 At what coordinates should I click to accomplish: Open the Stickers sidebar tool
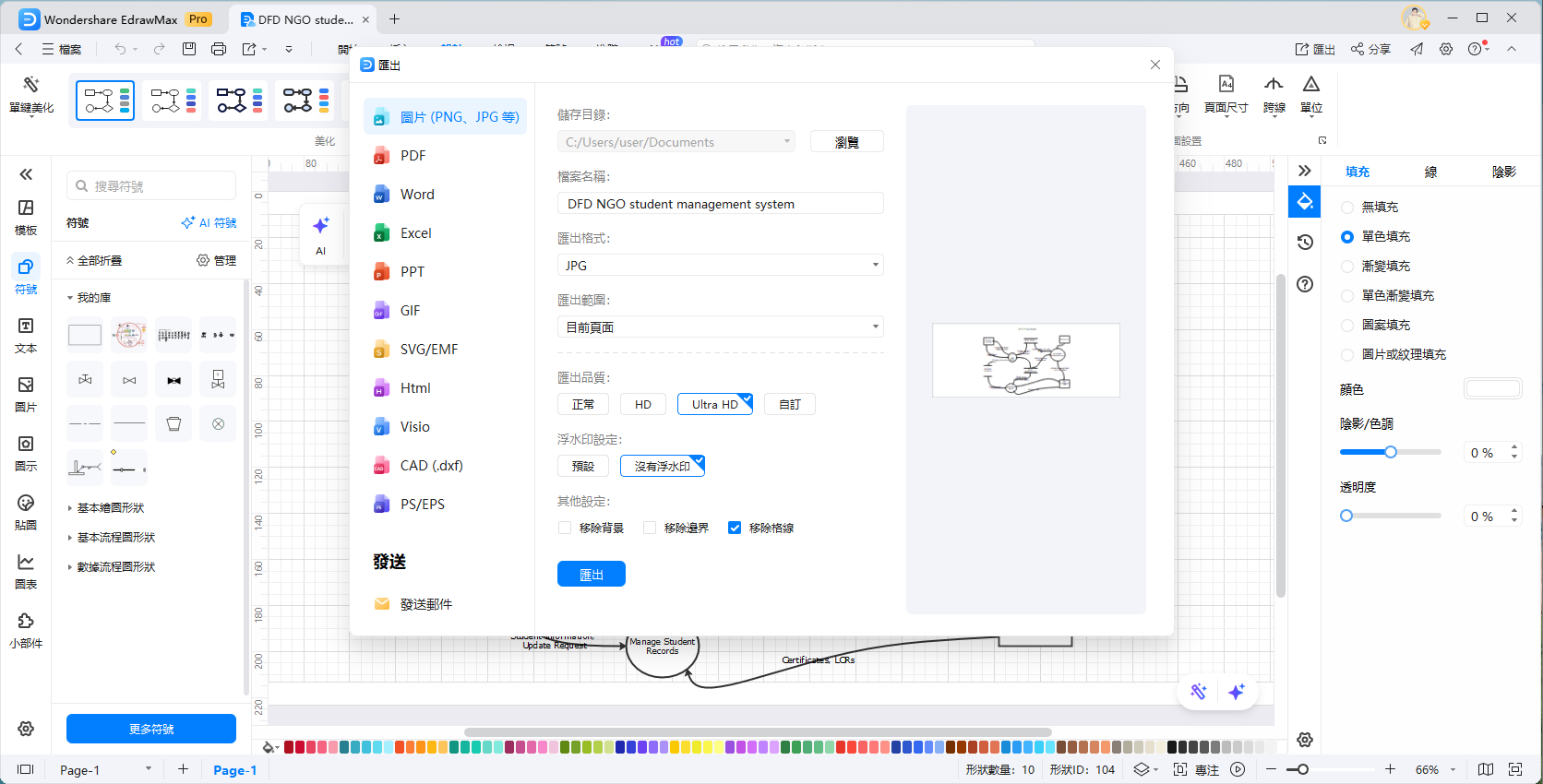coord(26,513)
